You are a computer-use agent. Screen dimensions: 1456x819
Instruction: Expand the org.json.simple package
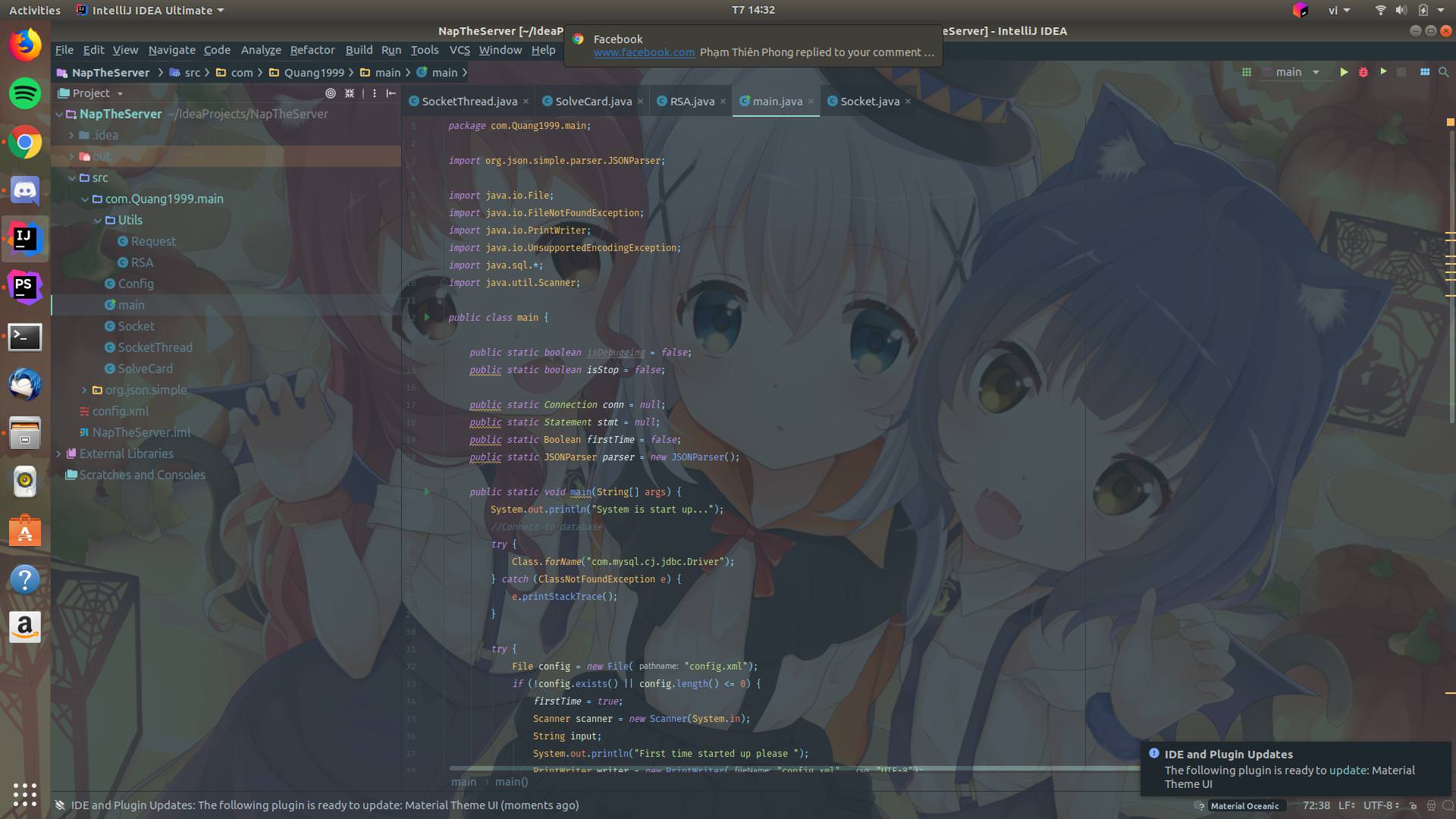click(x=84, y=390)
